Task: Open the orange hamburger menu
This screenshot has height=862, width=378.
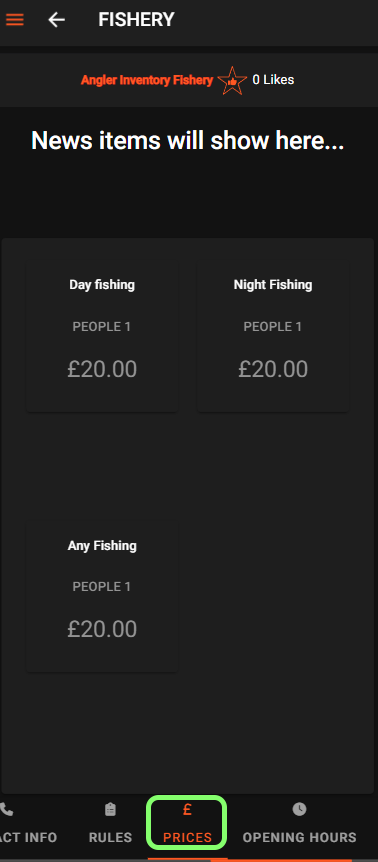Action: 15,20
